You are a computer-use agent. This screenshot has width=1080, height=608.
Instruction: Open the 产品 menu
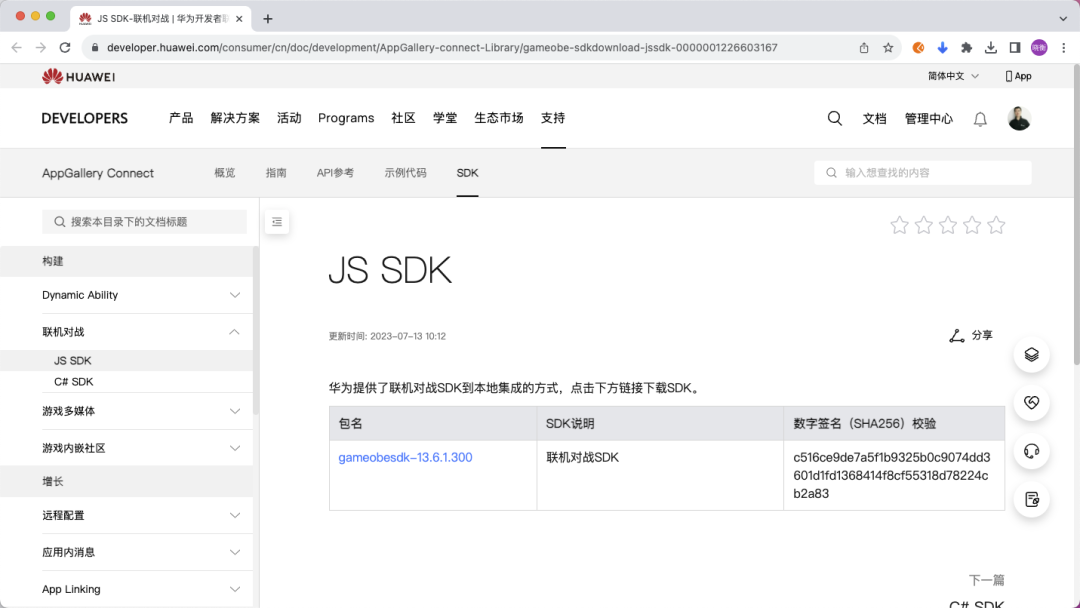click(181, 118)
